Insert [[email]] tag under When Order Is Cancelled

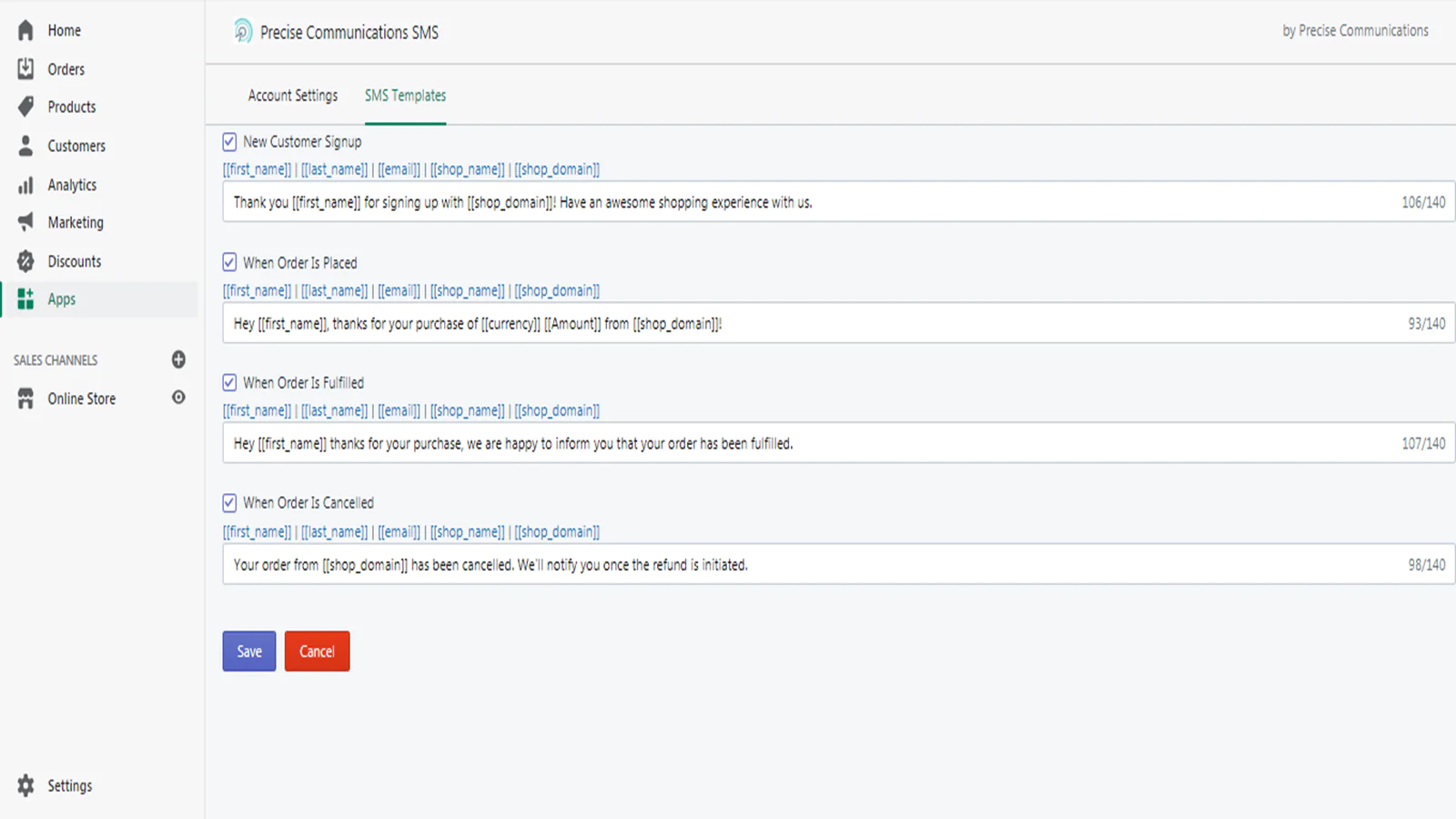click(399, 531)
